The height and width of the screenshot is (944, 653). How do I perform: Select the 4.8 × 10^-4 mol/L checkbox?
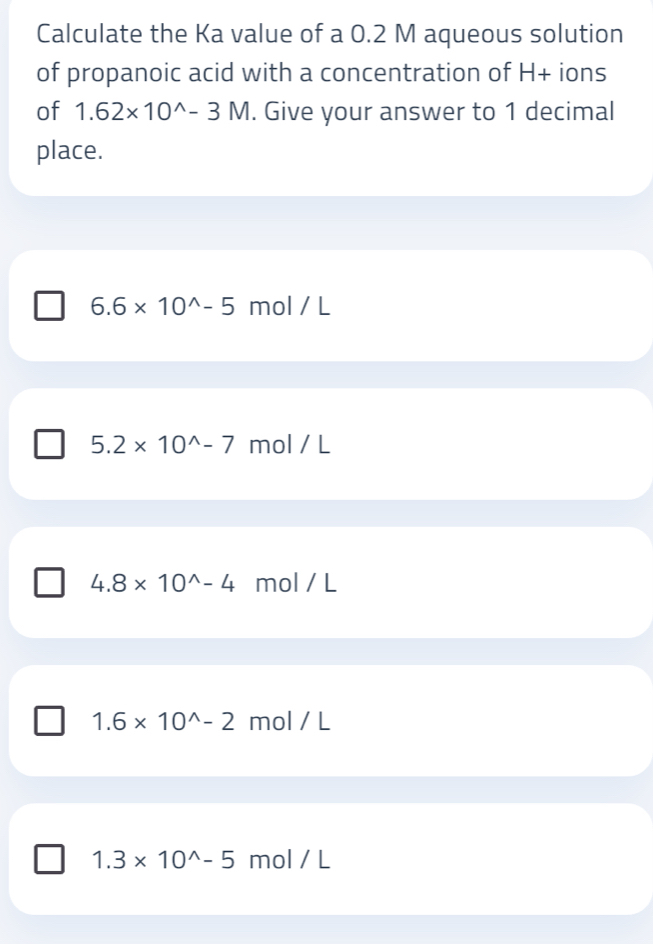pyautogui.click(x=49, y=582)
